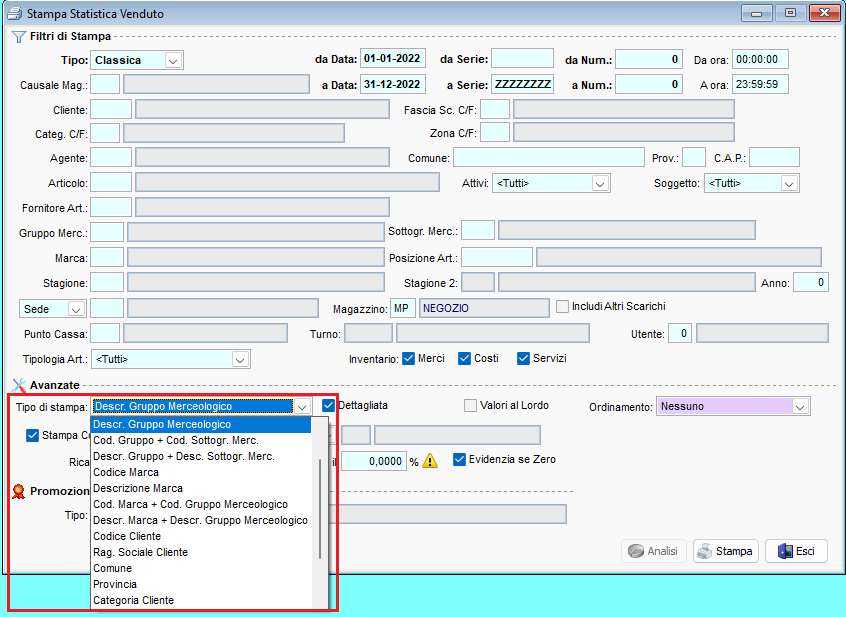Click the red ribbon Promozioni icon

18,491
